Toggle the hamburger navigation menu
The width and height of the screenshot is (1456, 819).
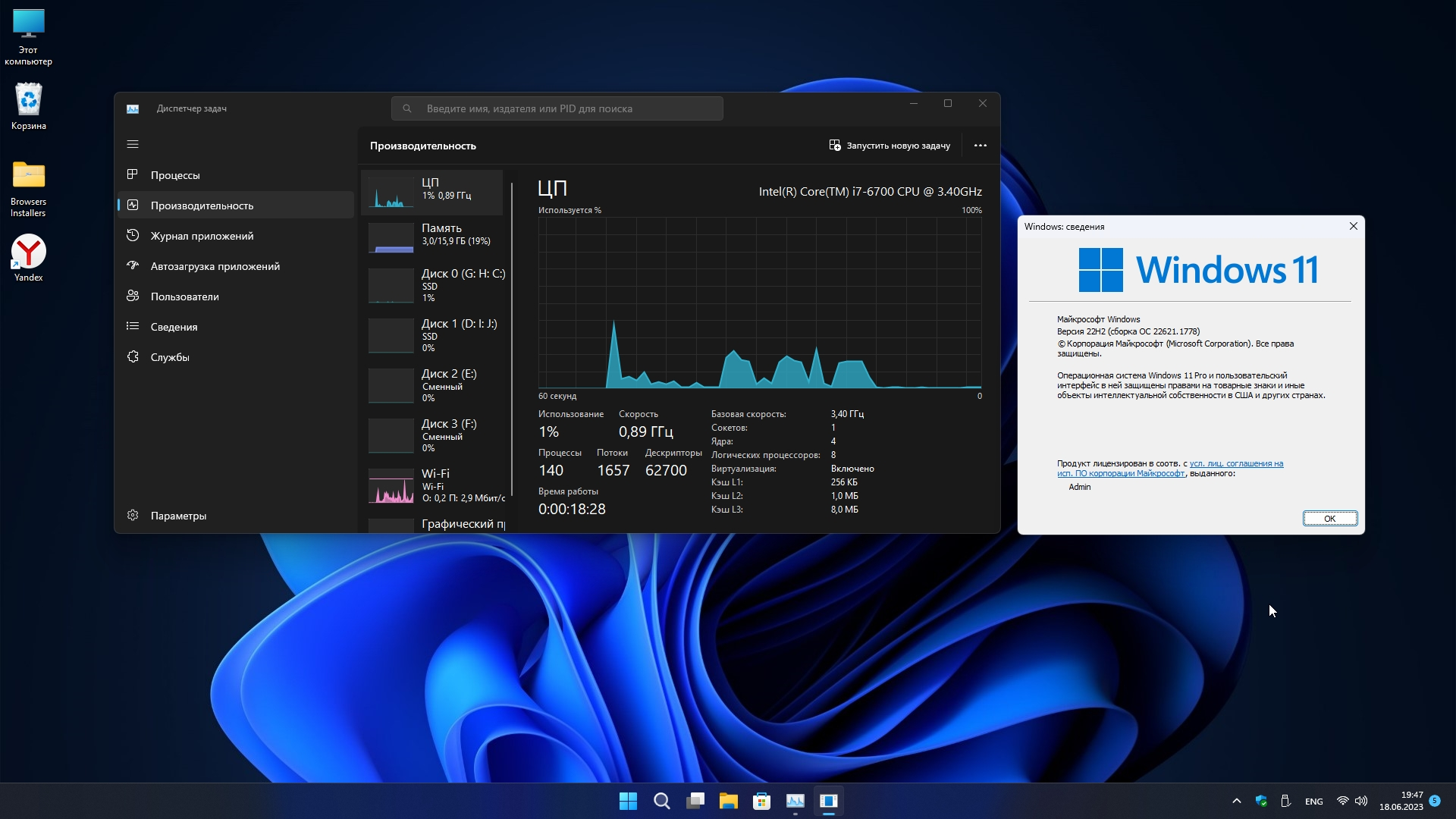tap(133, 144)
